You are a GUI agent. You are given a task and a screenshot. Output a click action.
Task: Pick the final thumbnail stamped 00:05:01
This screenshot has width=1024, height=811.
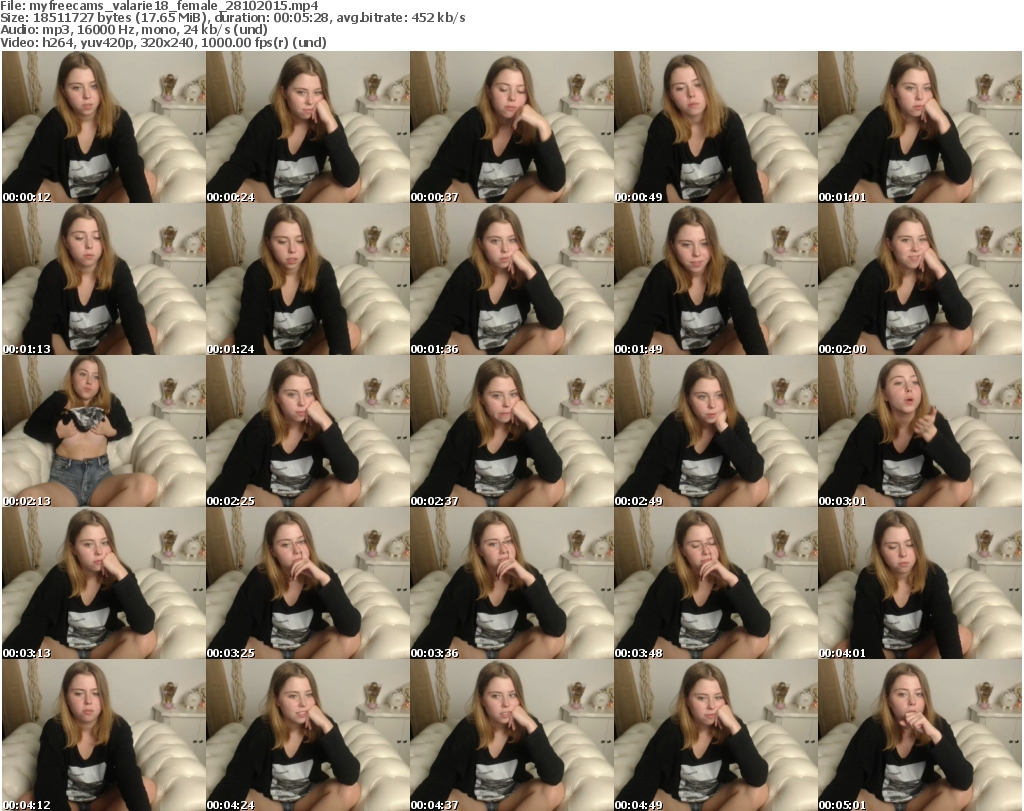[920, 735]
